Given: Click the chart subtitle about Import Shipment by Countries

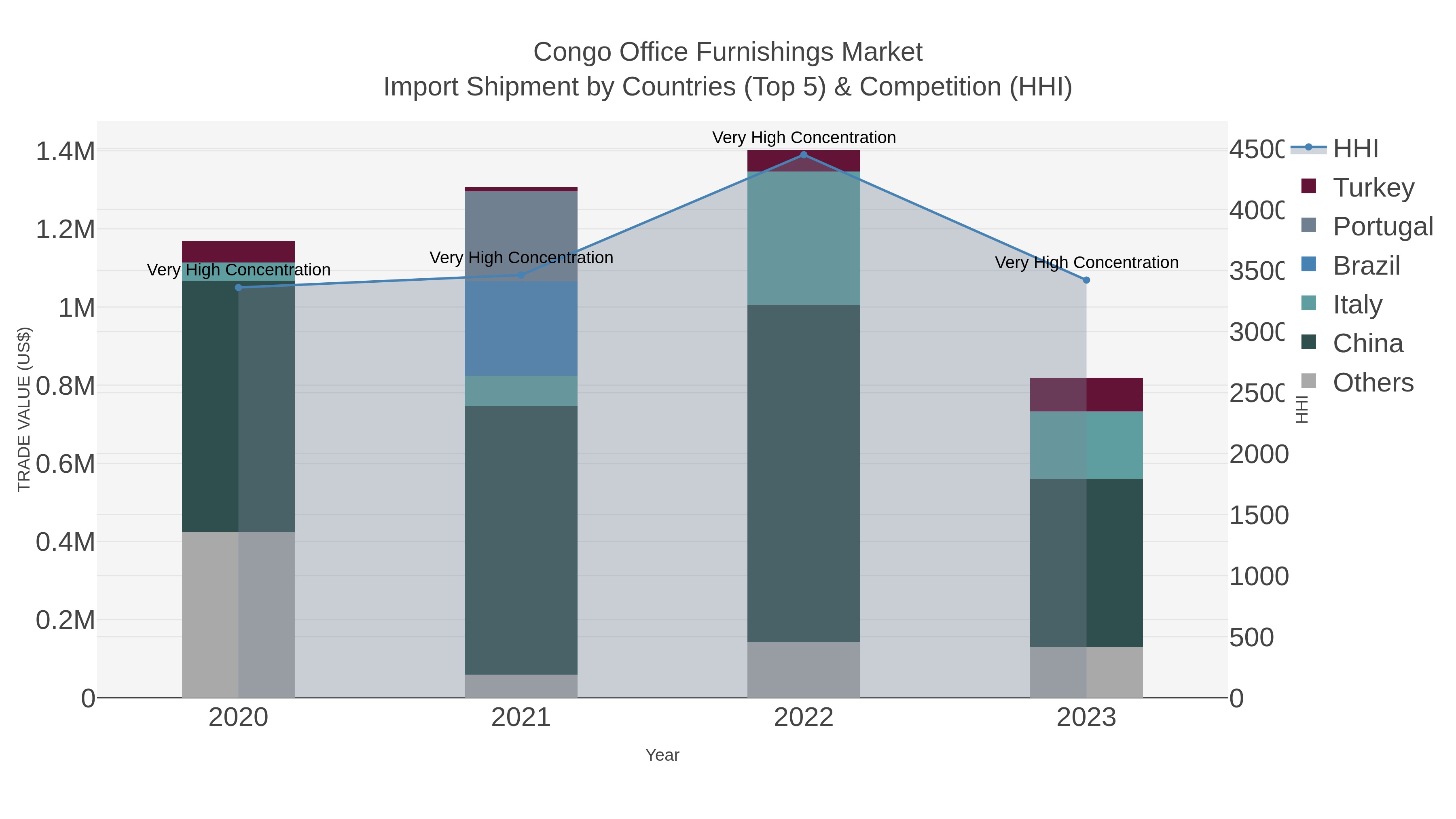Looking at the screenshot, I should (x=728, y=87).
